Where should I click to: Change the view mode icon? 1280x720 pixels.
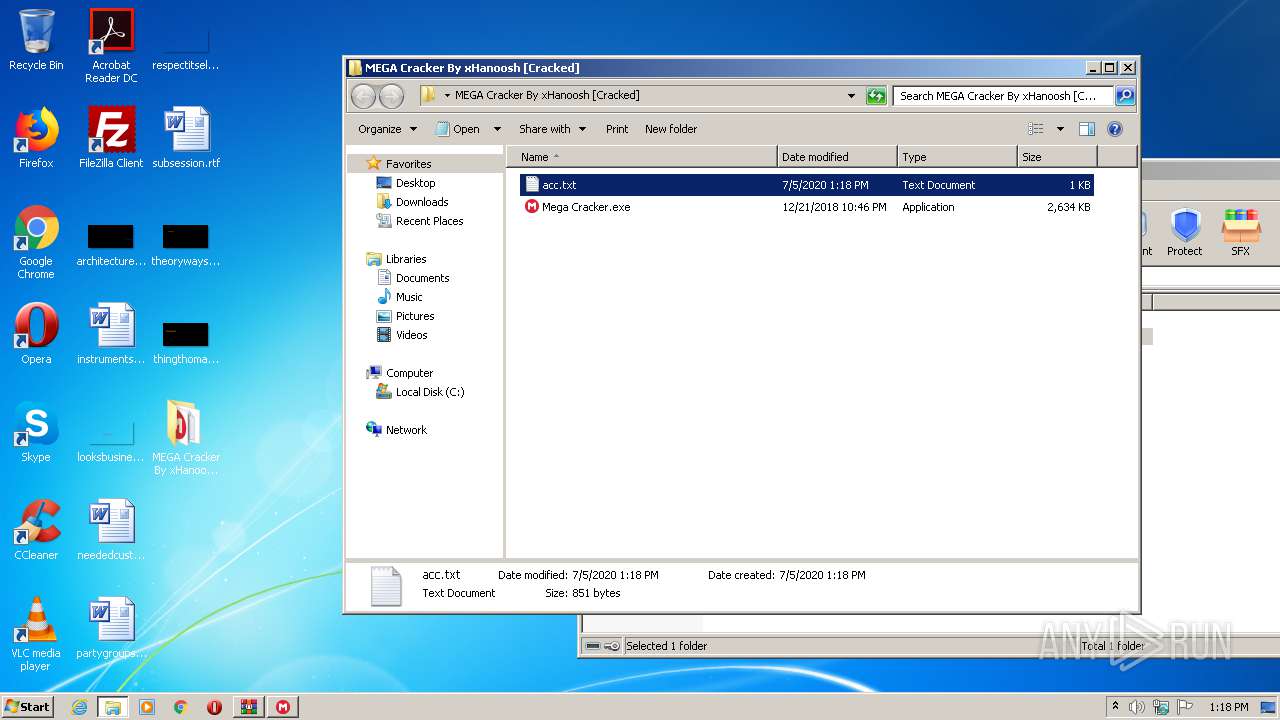tap(1036, 129)
